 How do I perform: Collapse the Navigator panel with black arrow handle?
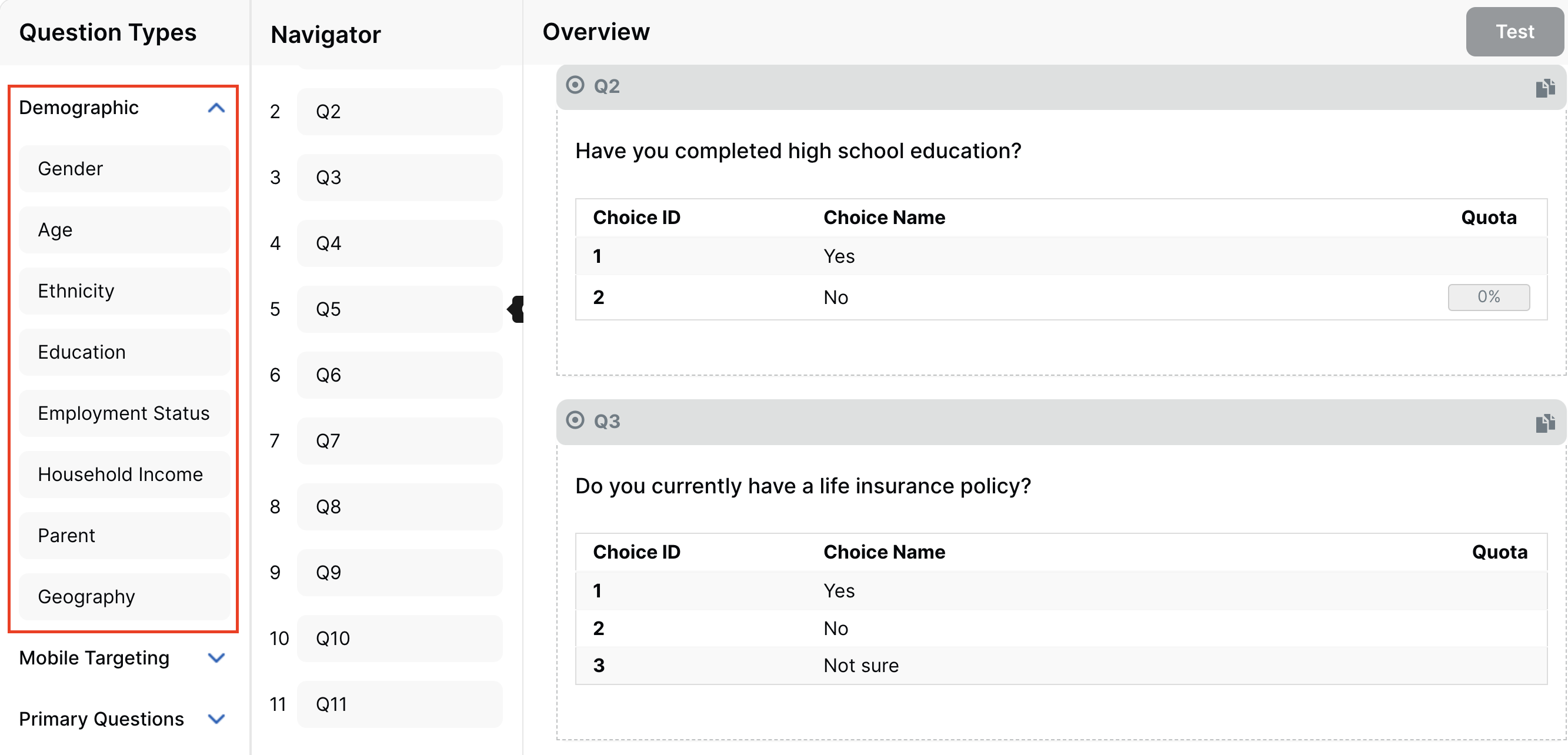coord(516,309)
